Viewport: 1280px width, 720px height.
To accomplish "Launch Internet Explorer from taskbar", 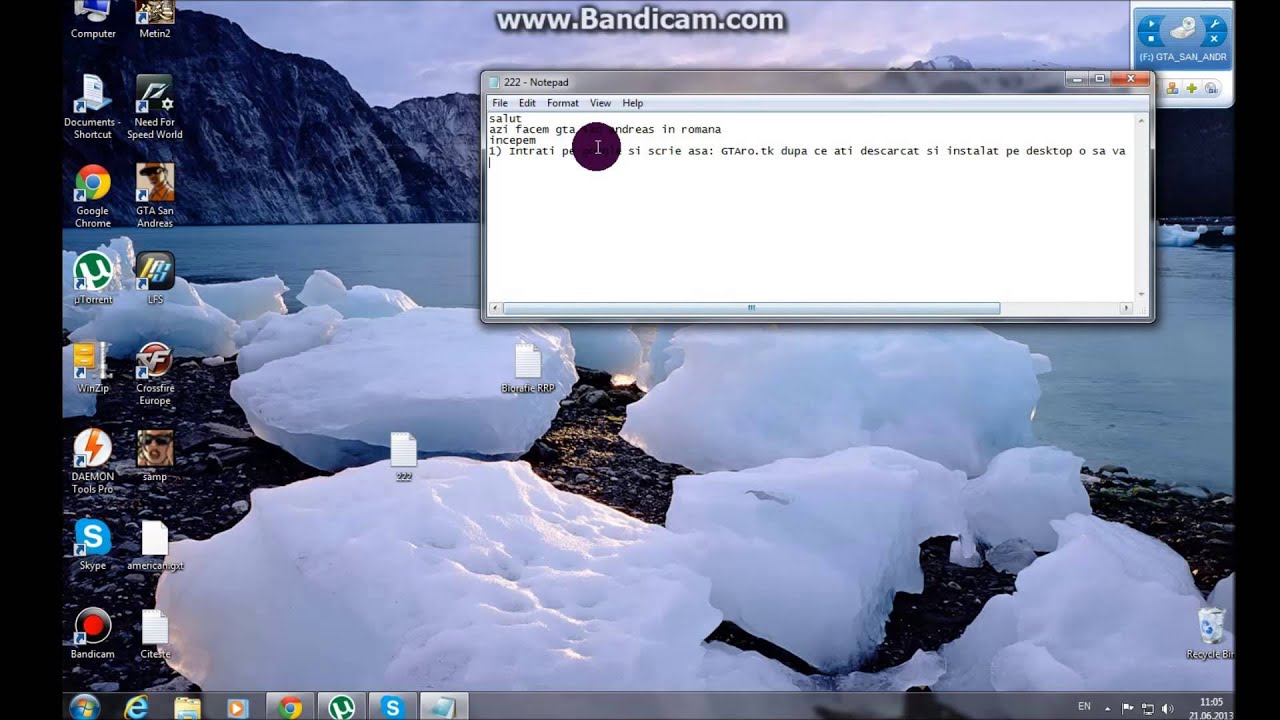I will [137, 707].
